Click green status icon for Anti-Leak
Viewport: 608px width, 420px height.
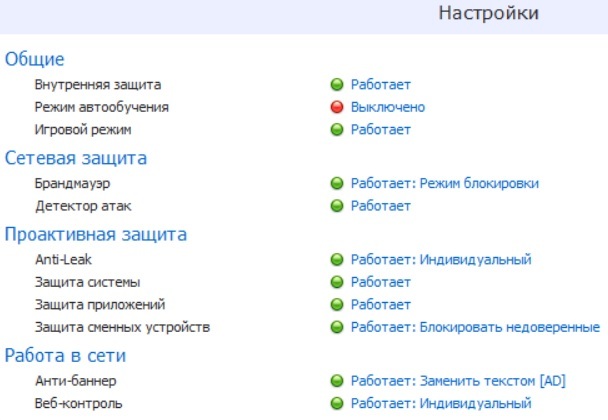[337, 259]
